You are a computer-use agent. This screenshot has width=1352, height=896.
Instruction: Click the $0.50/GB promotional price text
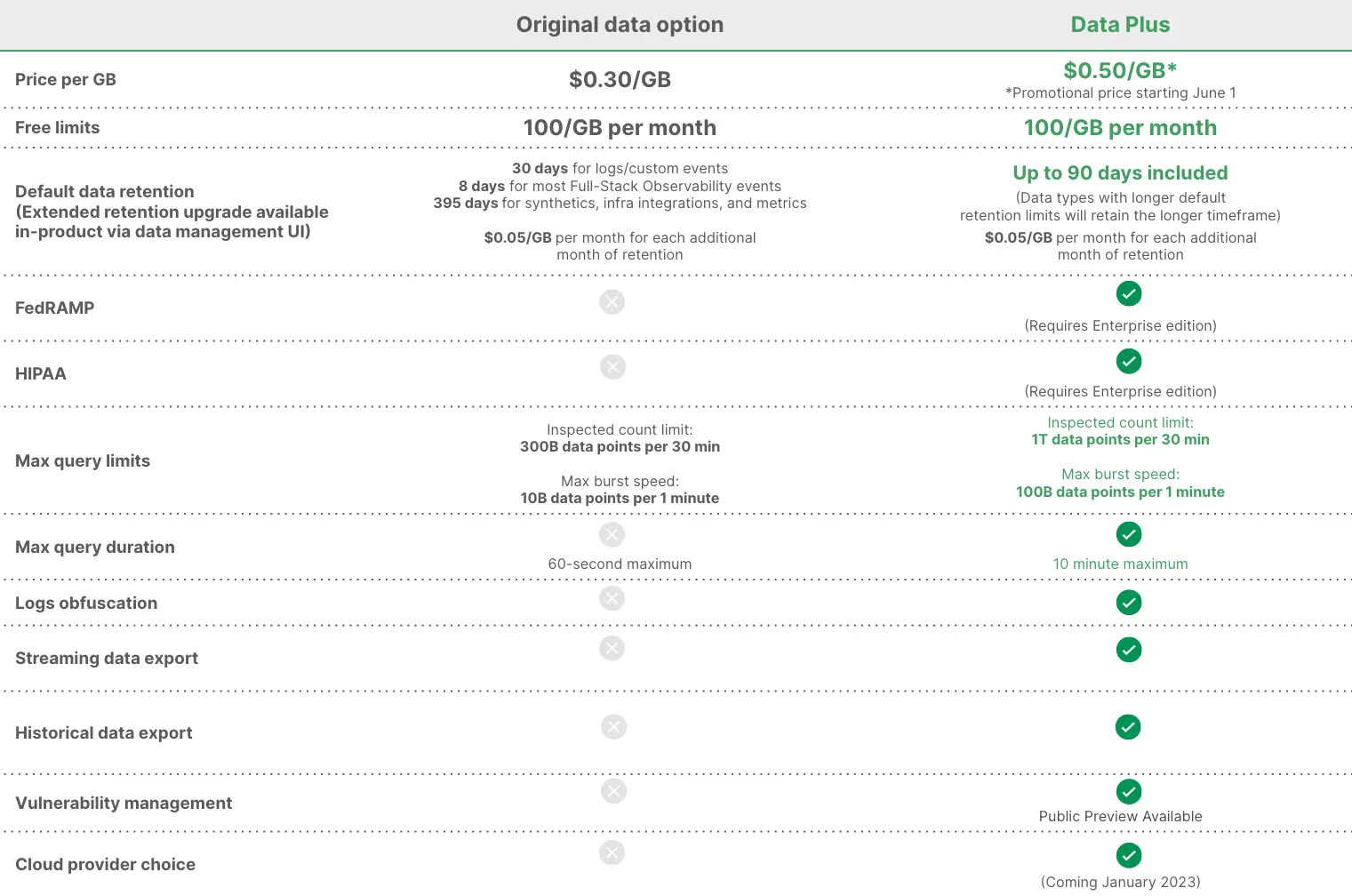[x=1120, y=70]
